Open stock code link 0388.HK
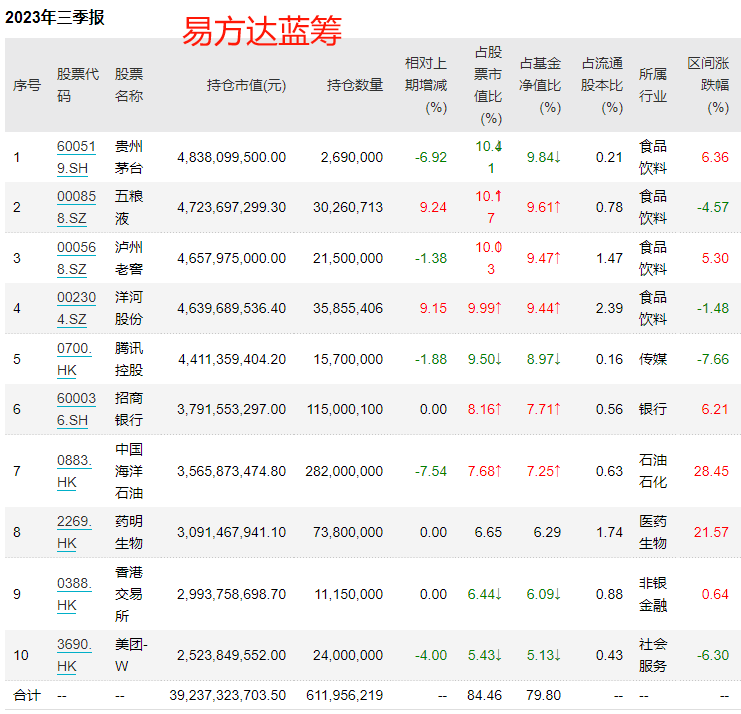Image resolution: width=741 pixels, height=714 pixels. click(x=74, y=594)
